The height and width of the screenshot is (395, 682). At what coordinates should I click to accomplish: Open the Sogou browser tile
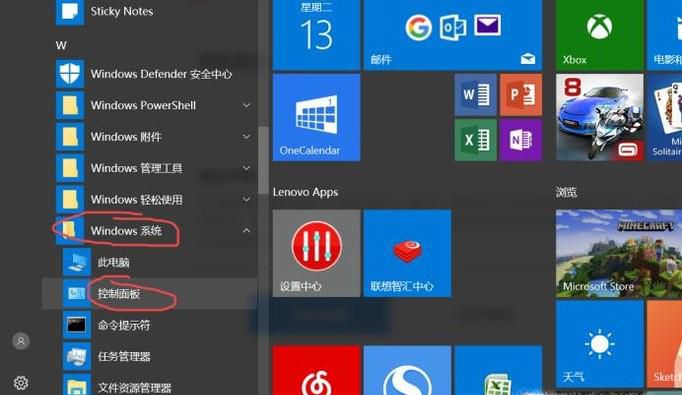407,370
